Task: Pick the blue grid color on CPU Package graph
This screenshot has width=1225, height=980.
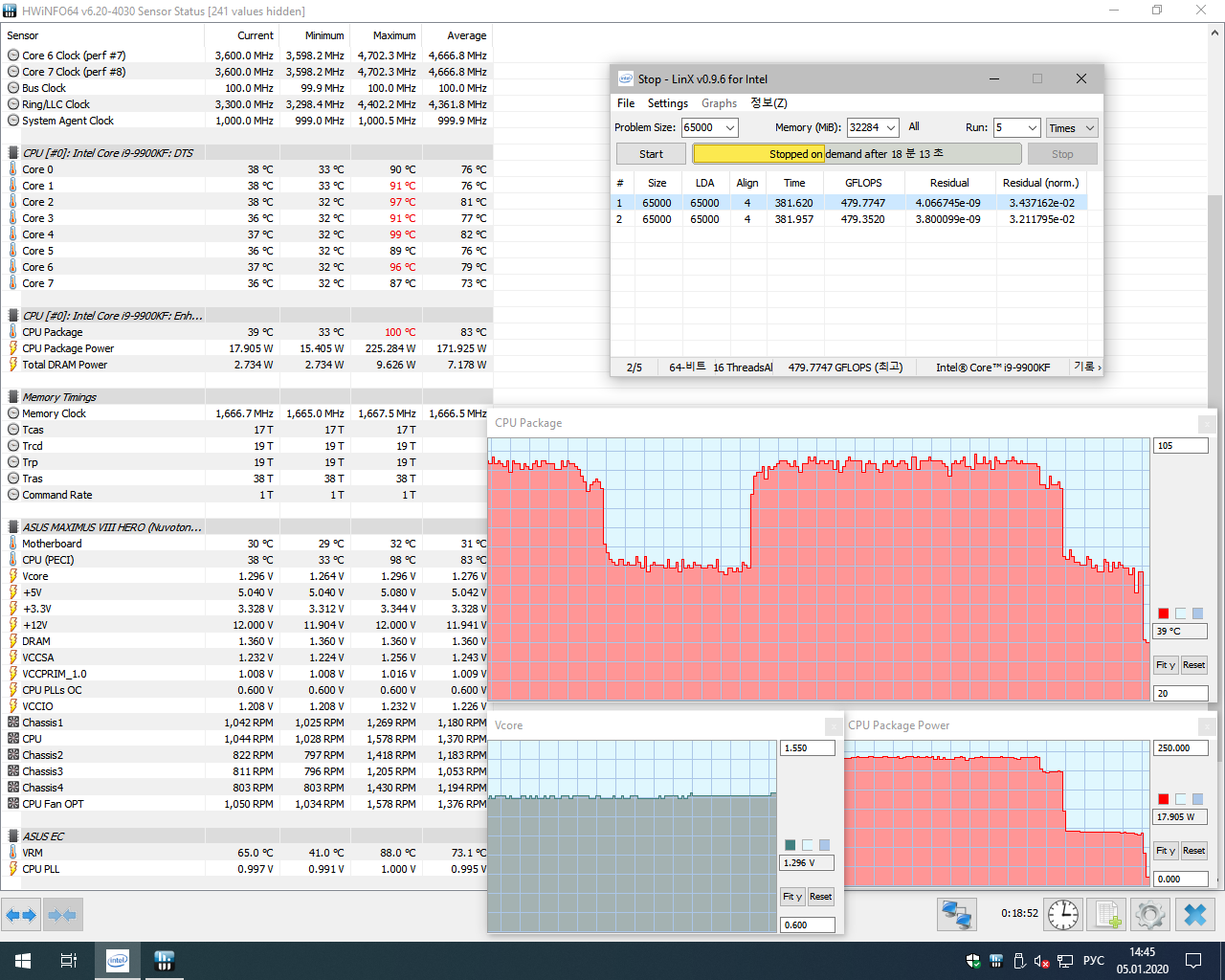Action: point(1198,613)
